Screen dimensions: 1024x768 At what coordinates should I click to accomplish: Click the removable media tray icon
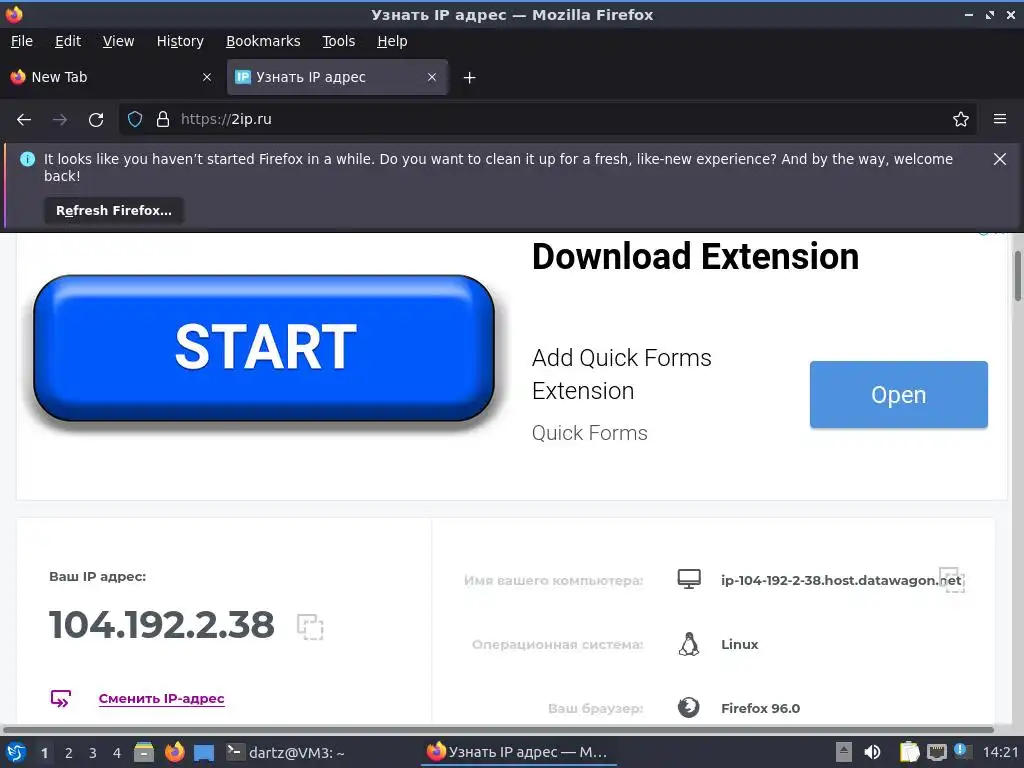[x=844, y=752]
